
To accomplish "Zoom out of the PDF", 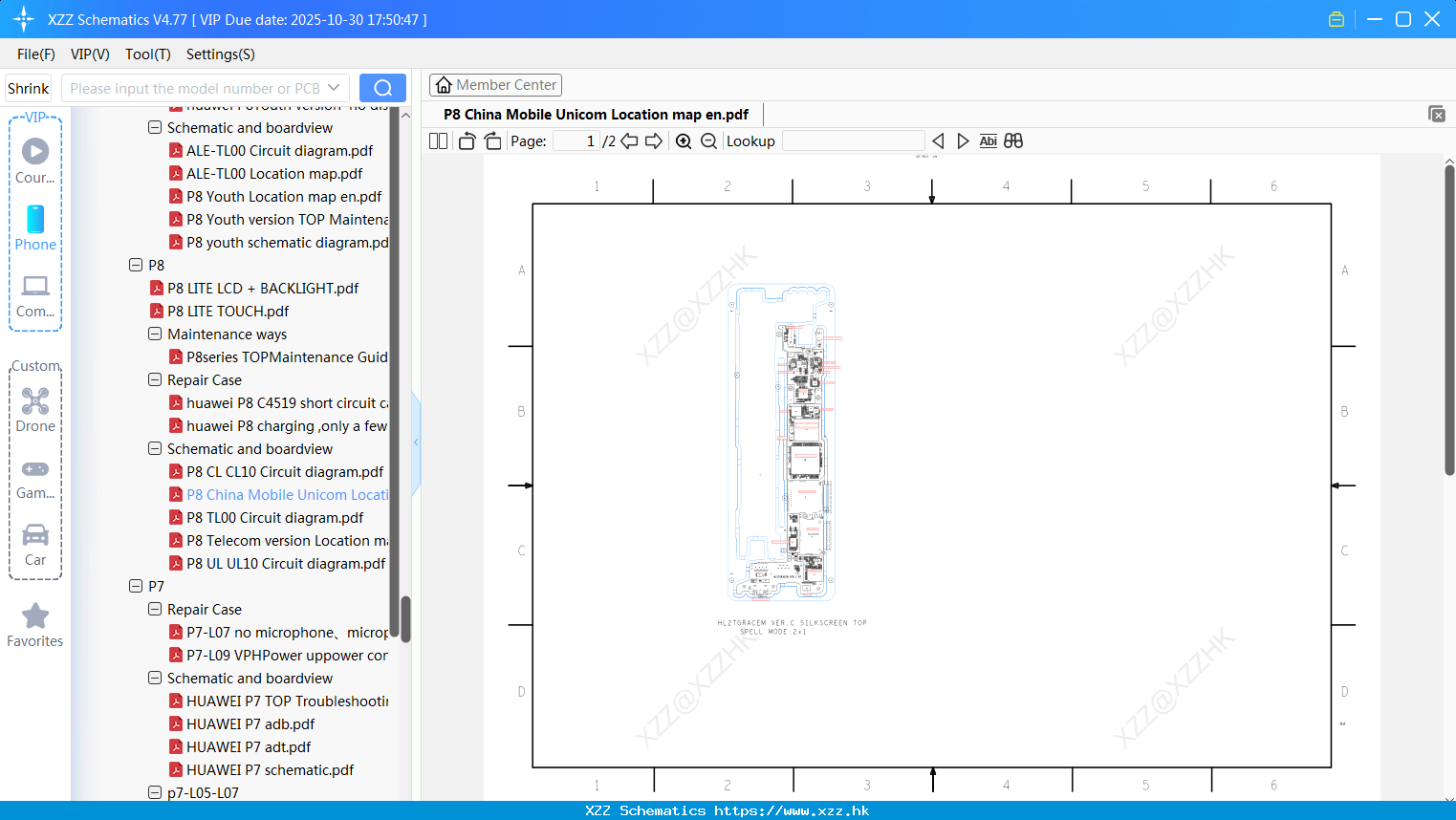I will [708, 140].
